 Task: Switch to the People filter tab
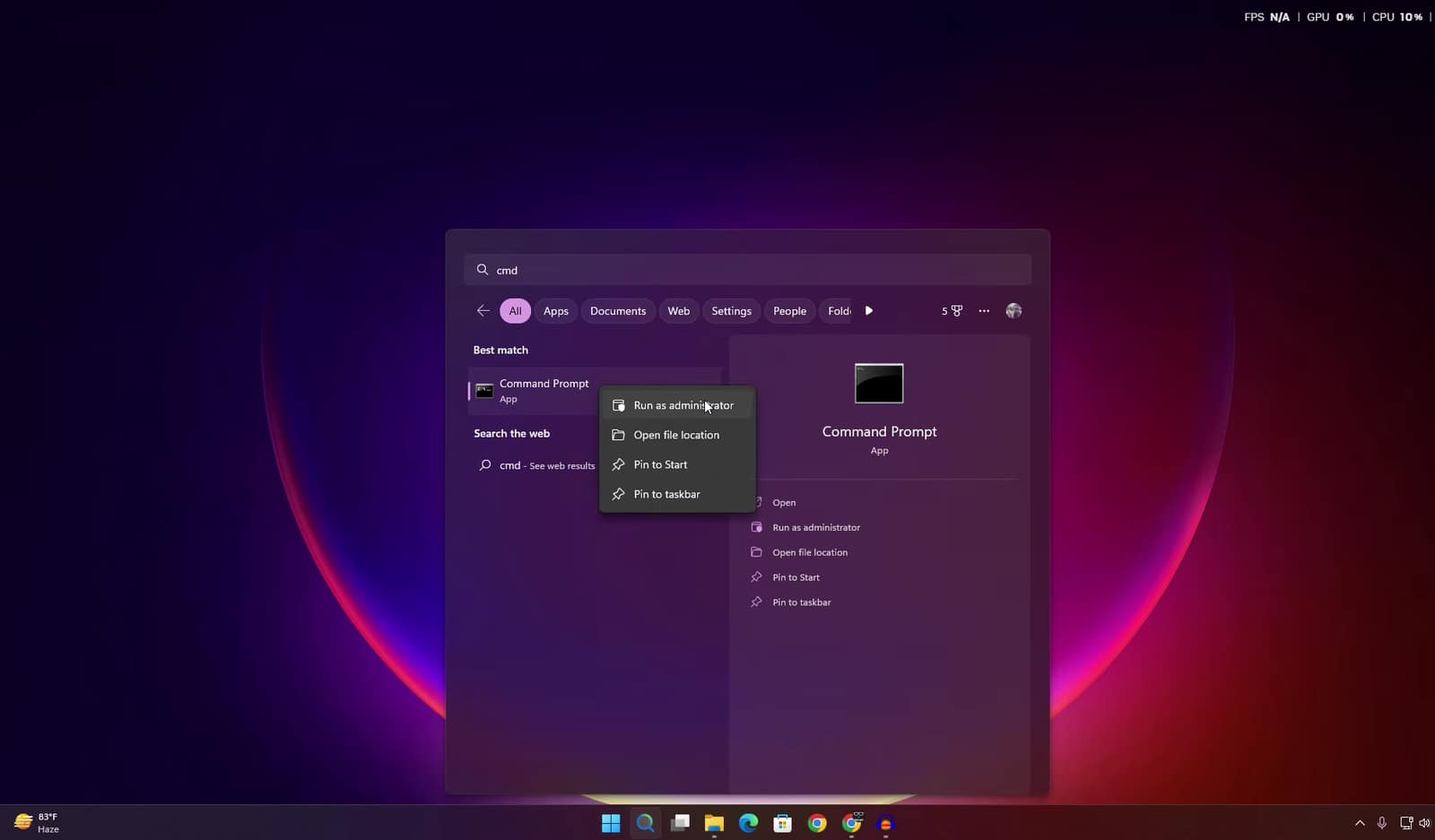pyautogui.click(x=790, y=311)
